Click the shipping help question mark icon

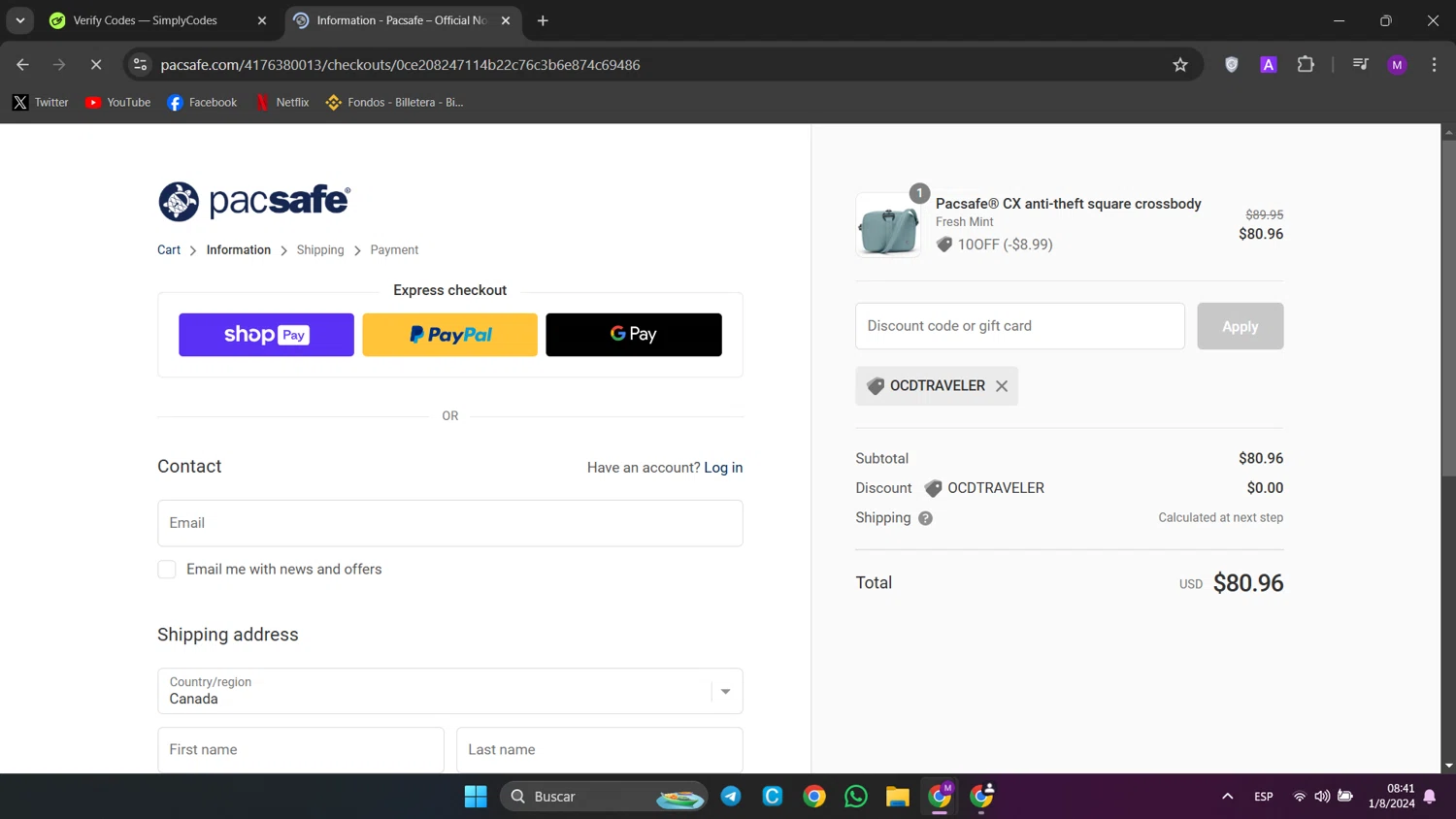pos(925,518)
